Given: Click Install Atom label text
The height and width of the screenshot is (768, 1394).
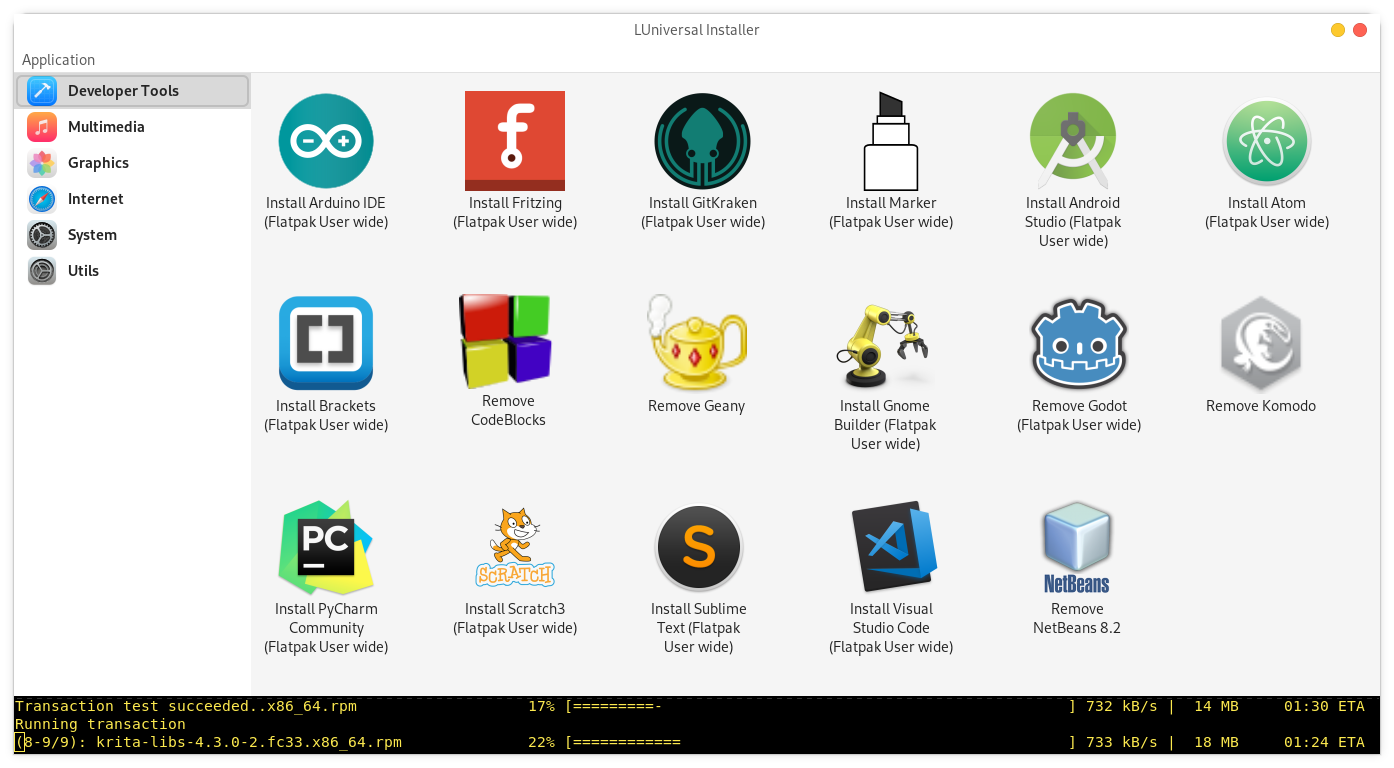Looking at the screenshot, I should click(x=1267, y=212).
